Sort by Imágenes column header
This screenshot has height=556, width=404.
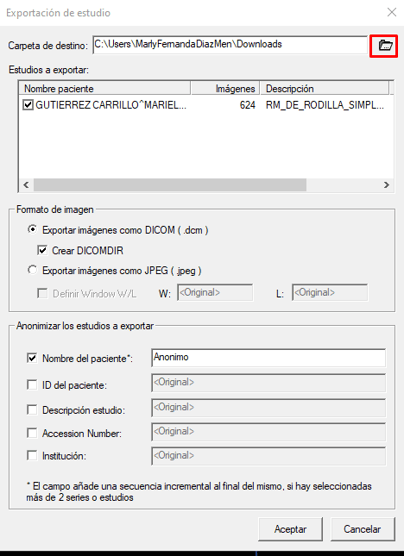[x=225, y=88]
